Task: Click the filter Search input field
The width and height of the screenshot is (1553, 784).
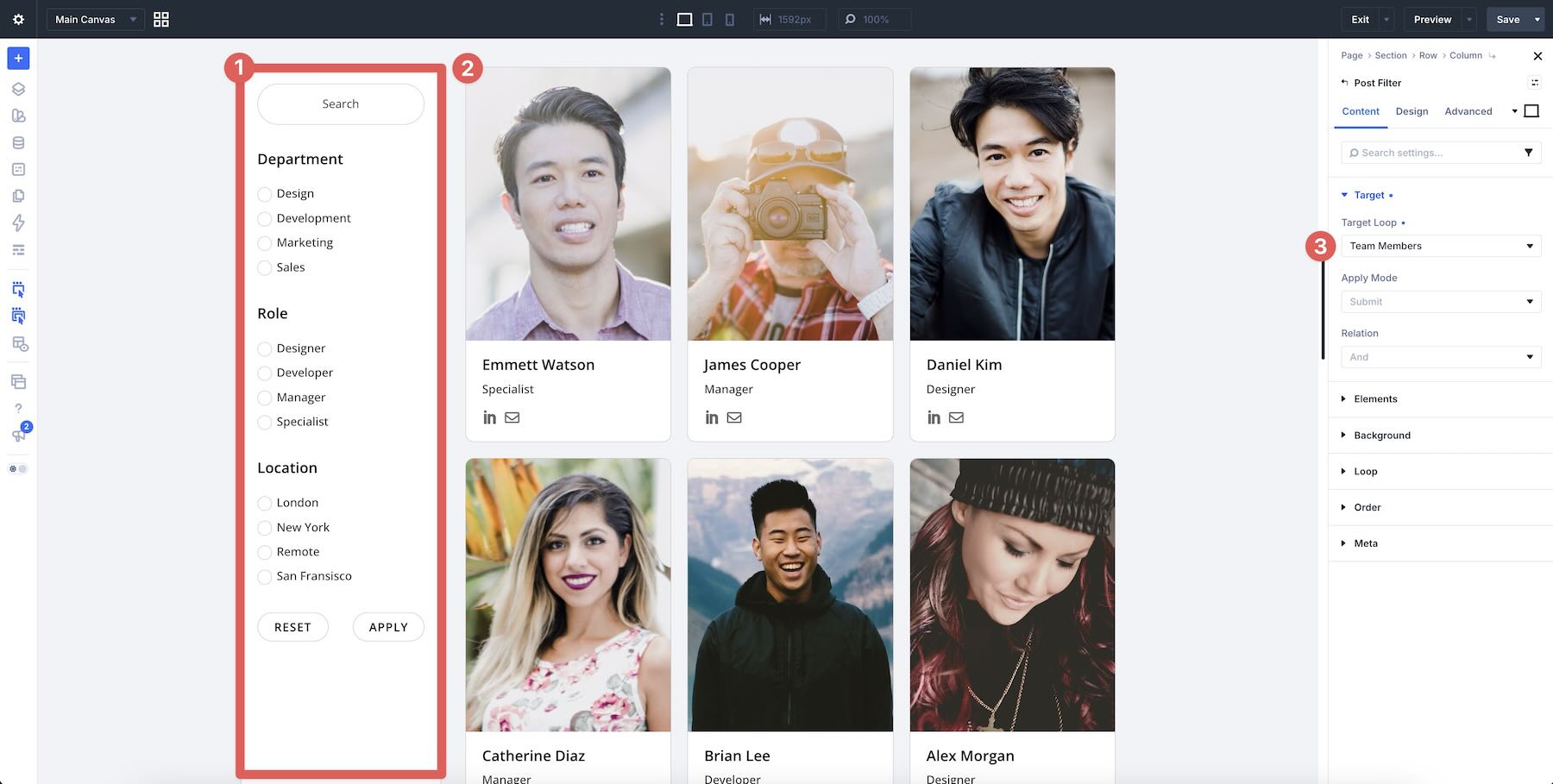Action: point(341,103)
